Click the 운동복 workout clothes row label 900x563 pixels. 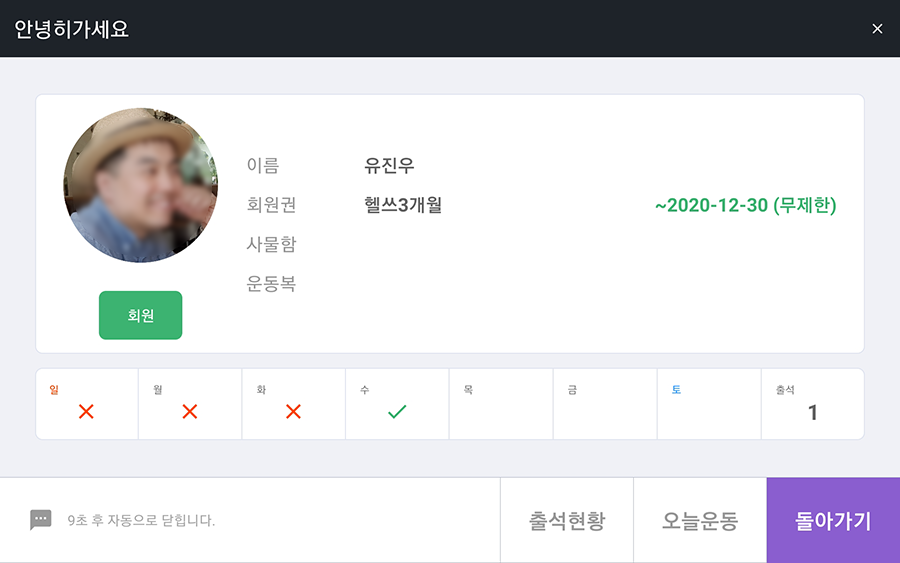[x=271, y=284]
